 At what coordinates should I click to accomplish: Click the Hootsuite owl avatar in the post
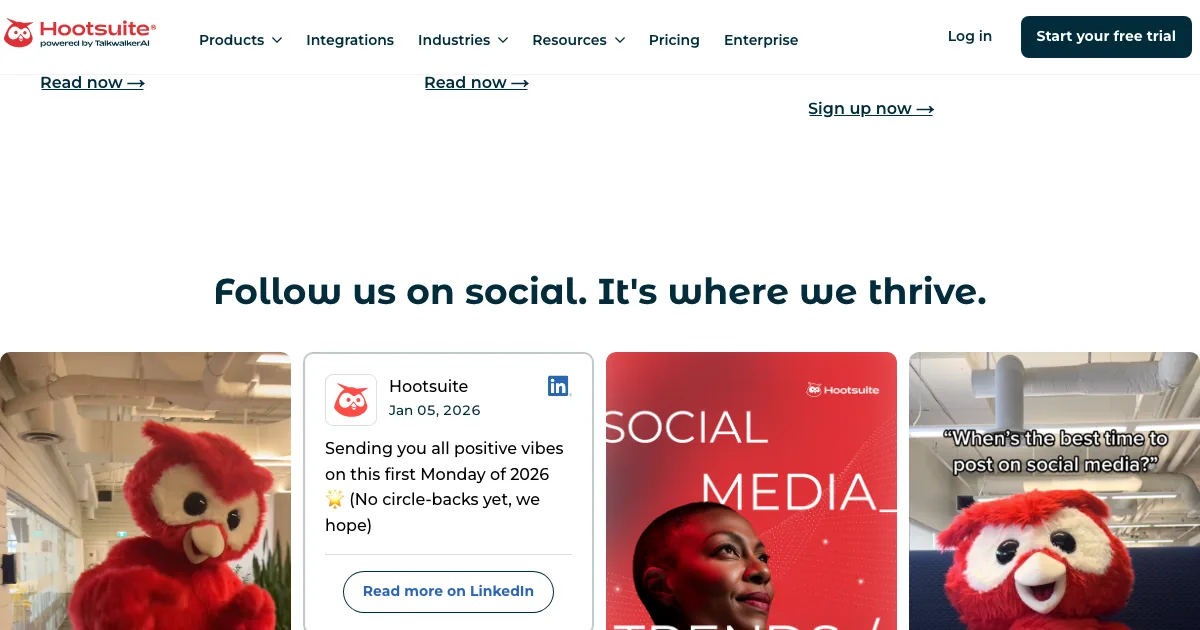pyautogui.click(x=351, y=400)
